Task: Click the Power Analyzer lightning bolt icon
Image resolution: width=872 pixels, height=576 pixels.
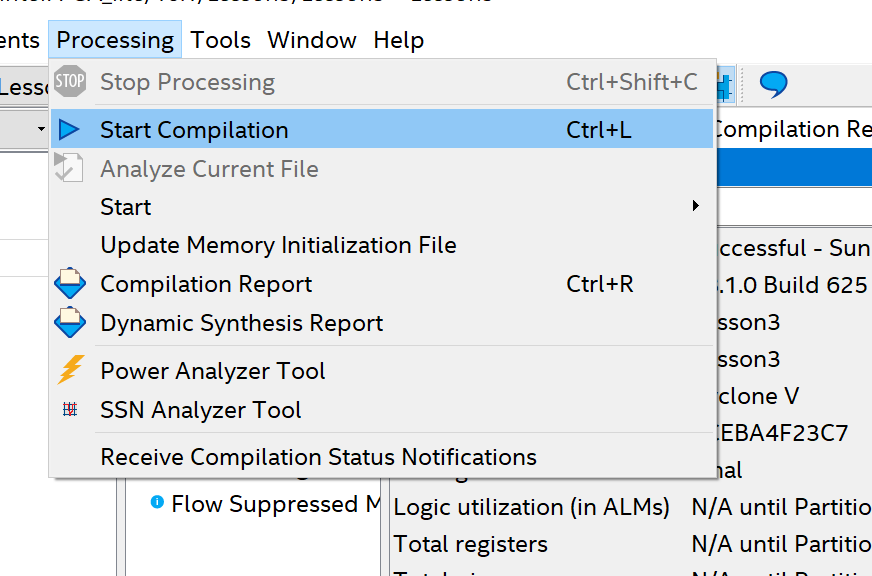Action: [70, 371]
